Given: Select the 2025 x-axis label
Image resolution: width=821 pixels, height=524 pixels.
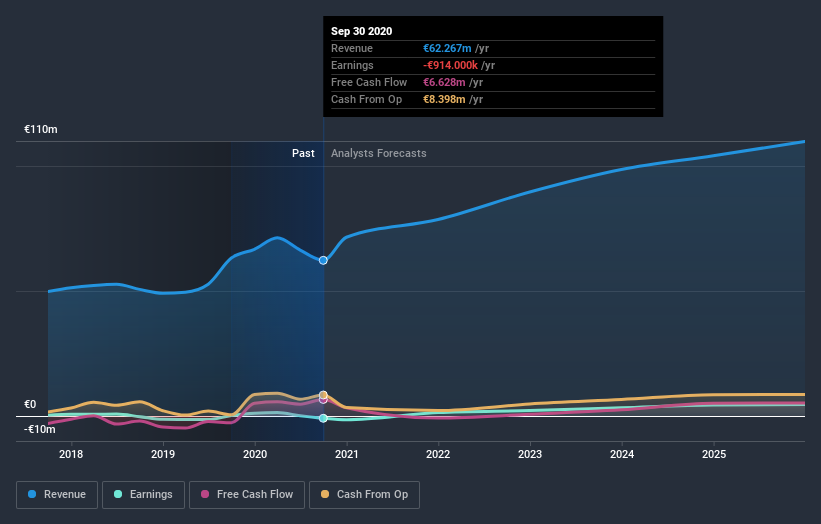Looking at the screenshot, I should tap(714, 454).
